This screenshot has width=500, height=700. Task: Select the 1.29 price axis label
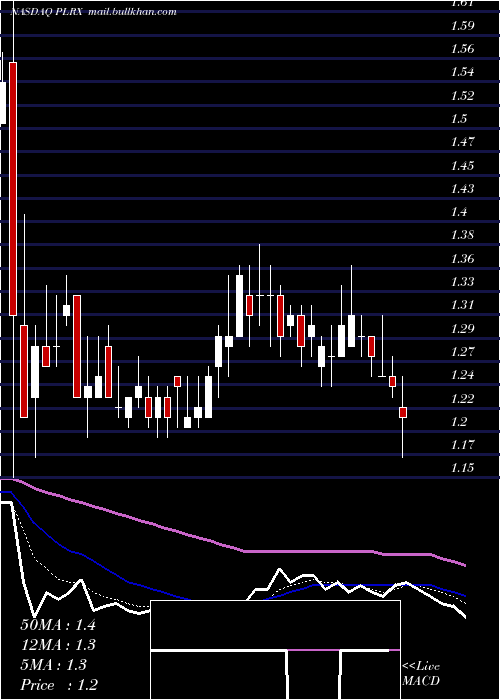tap(462, 329)
